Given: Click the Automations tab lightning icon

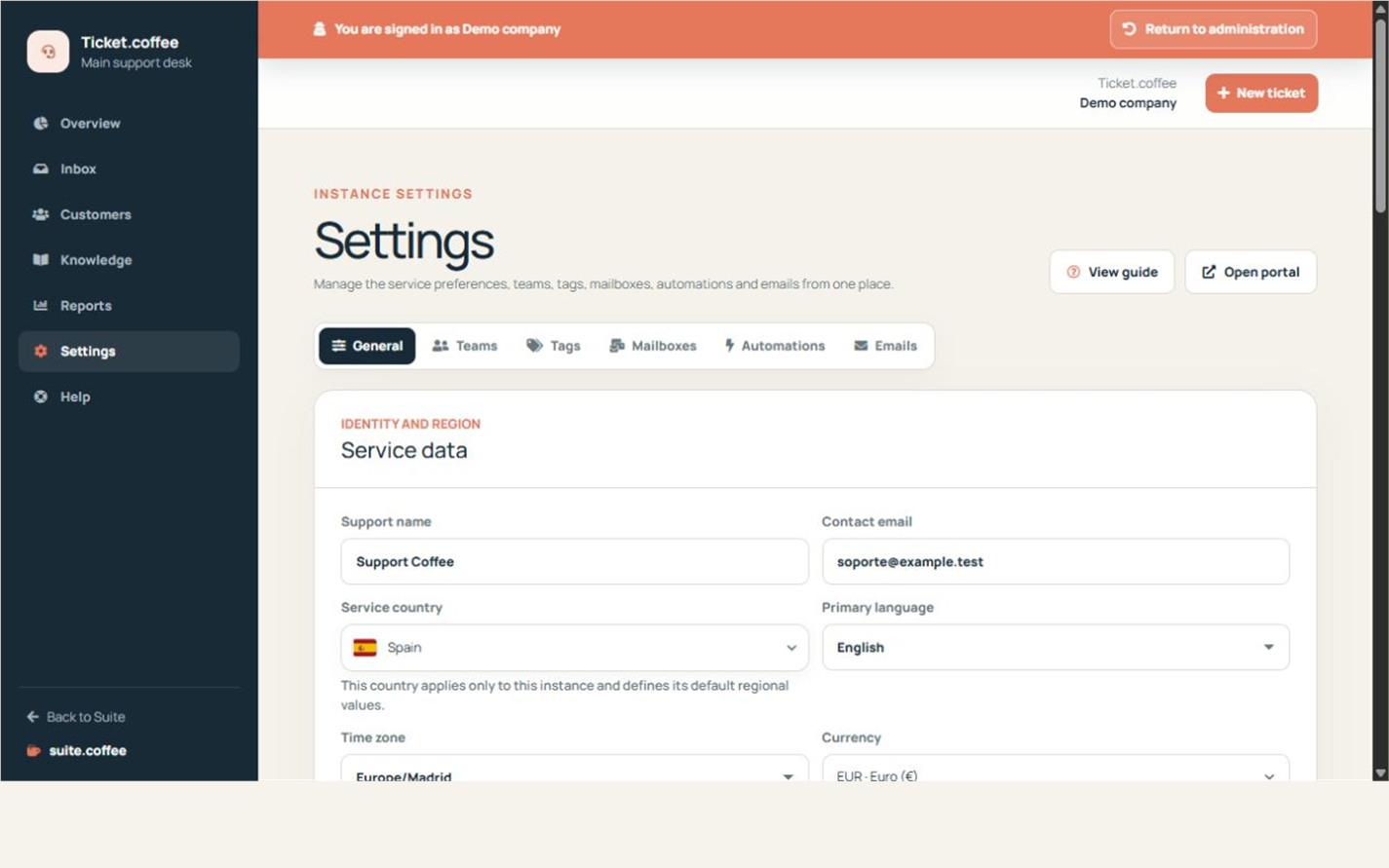Looking at the screenshot, I should (729, 346).
